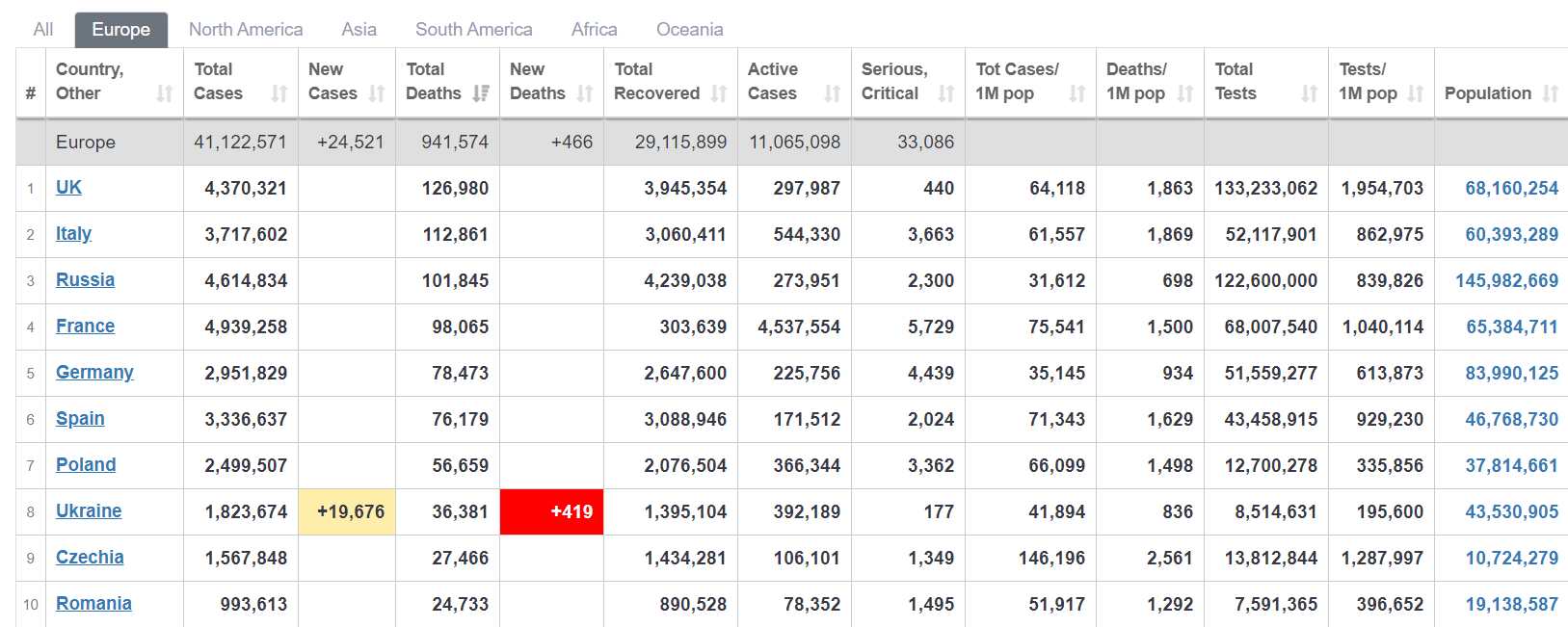Sort by Total Tests arrow icon

point(1310,93)
